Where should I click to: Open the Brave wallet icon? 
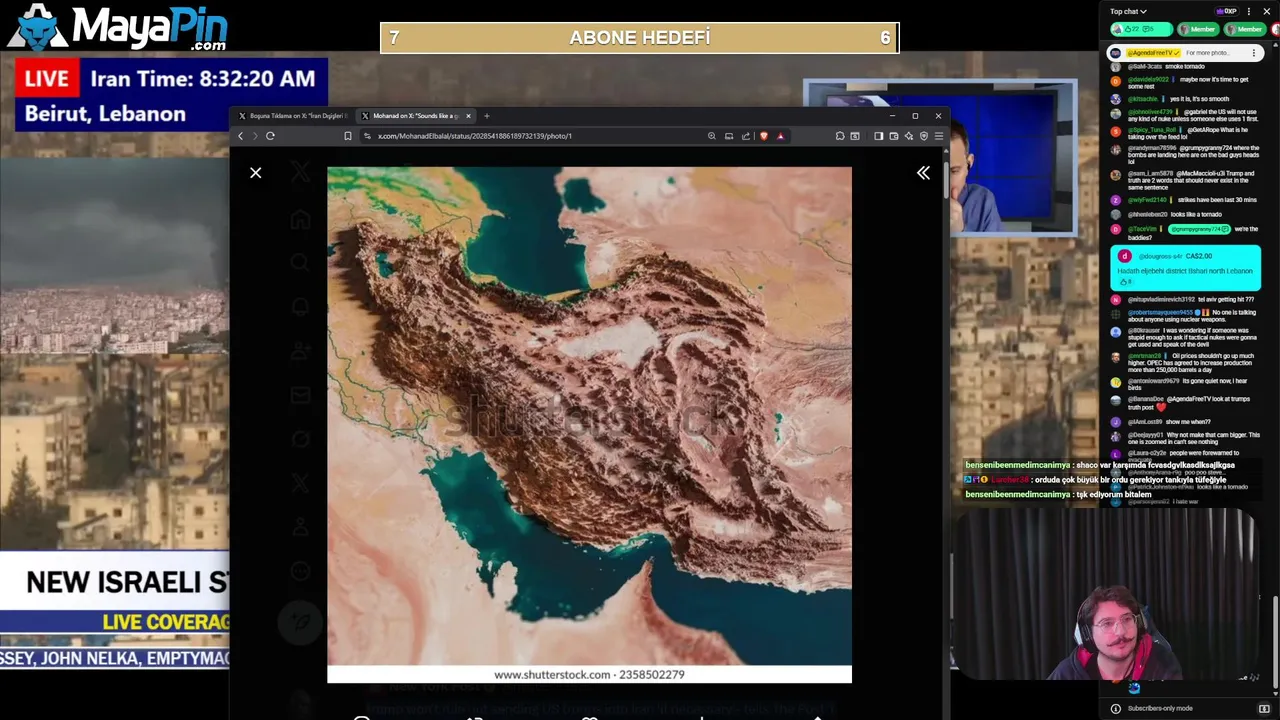tap(894, 136)
